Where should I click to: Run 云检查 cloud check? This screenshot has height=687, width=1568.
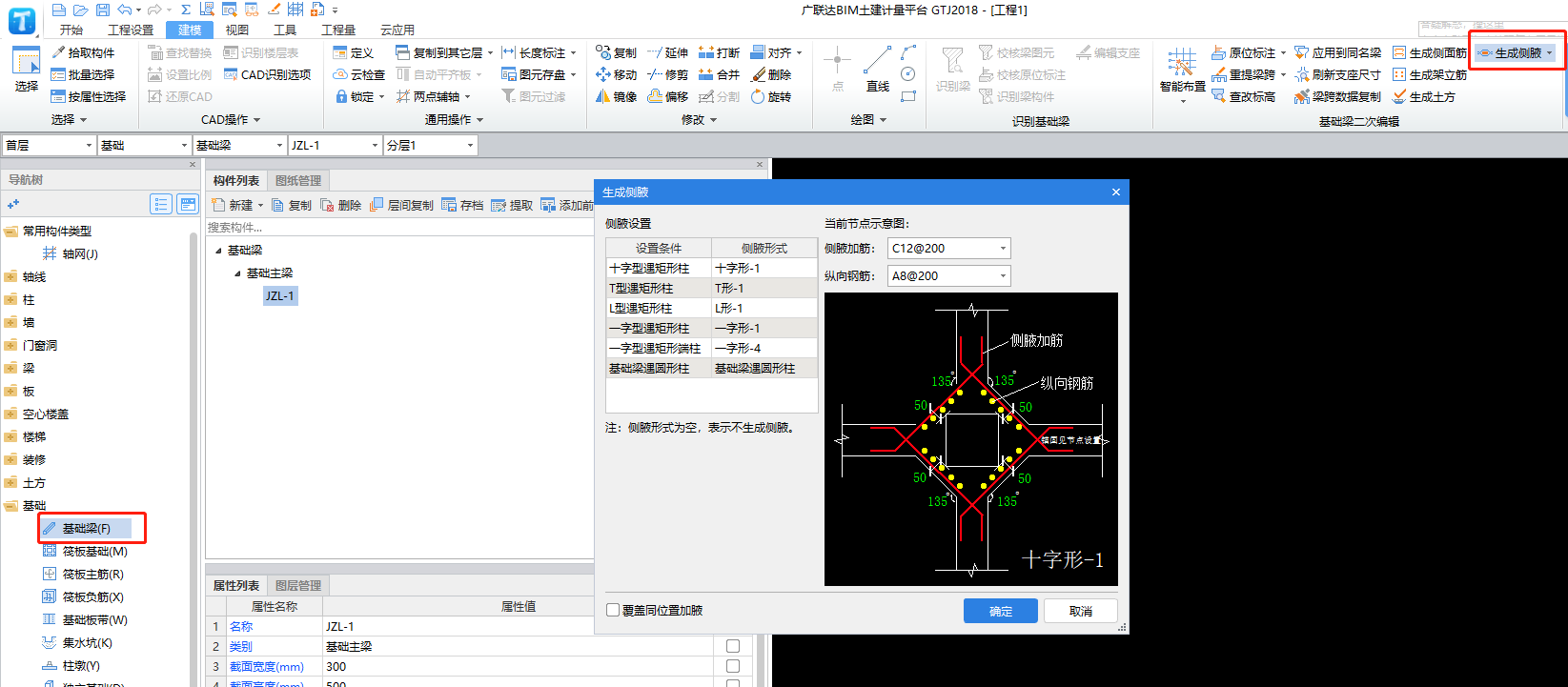[x=359, y=74]
